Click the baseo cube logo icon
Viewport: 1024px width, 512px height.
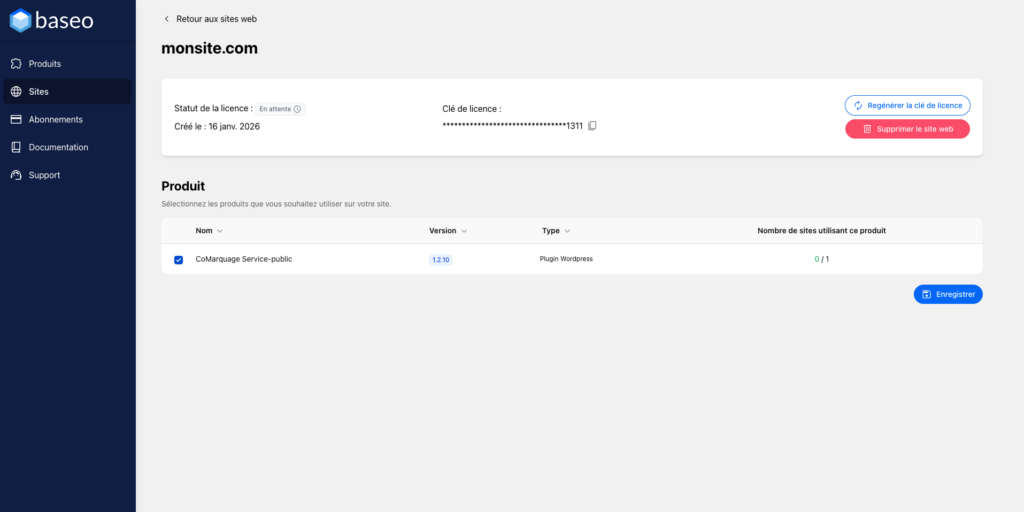coord(21,20)
